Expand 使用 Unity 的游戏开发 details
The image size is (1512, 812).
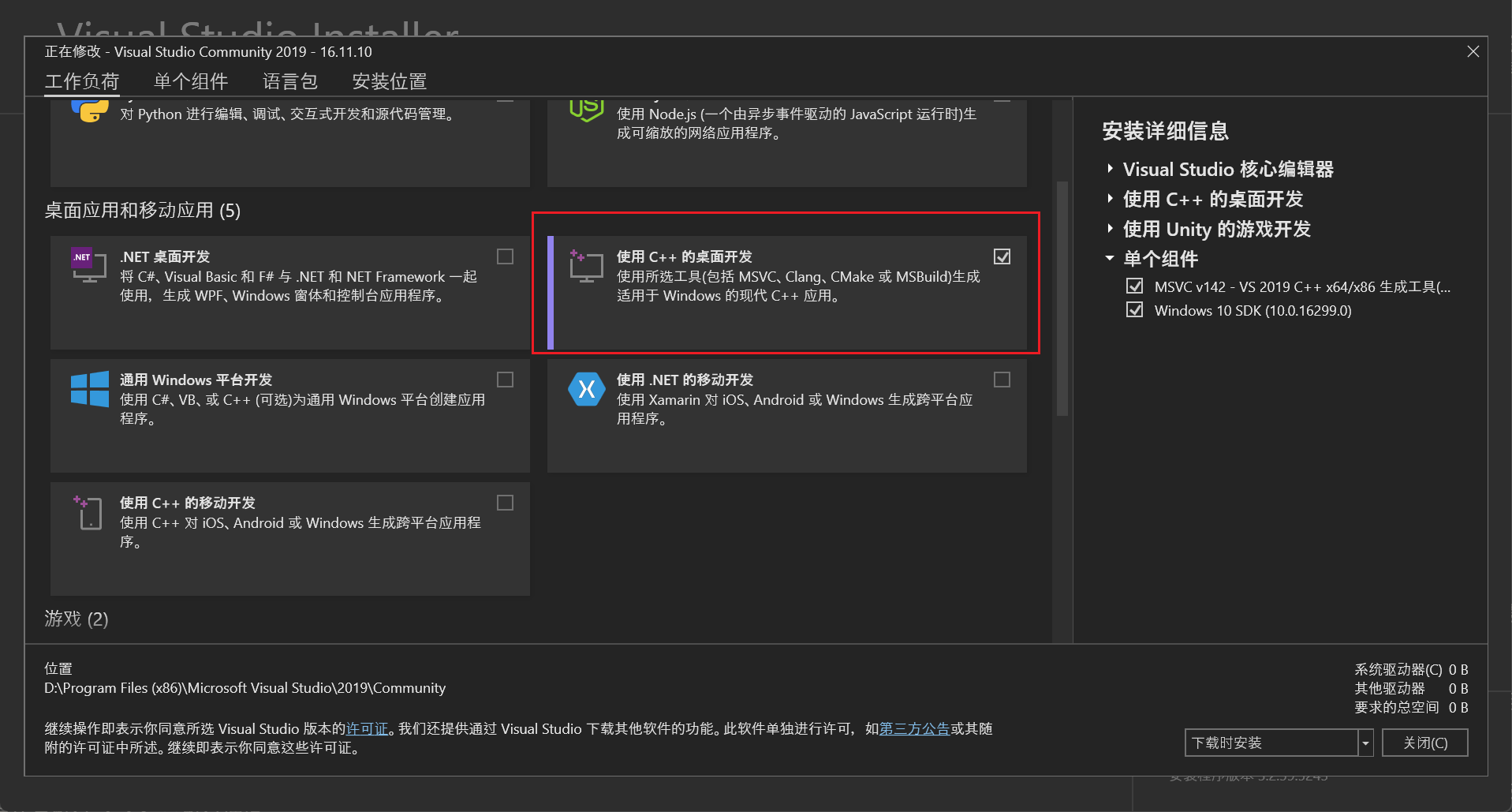point(1110,229)
